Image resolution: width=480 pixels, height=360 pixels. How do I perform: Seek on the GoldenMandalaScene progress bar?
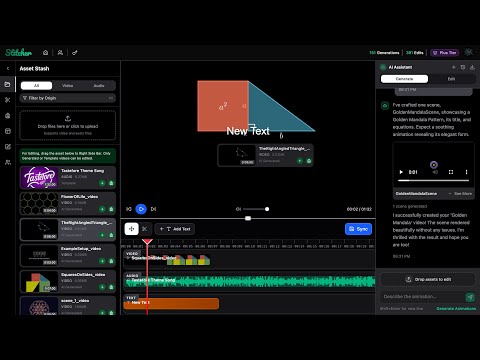433,180
